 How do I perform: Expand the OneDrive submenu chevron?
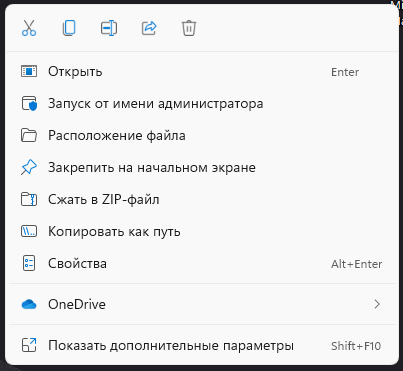pyautogui.click(x=377, y=304)
